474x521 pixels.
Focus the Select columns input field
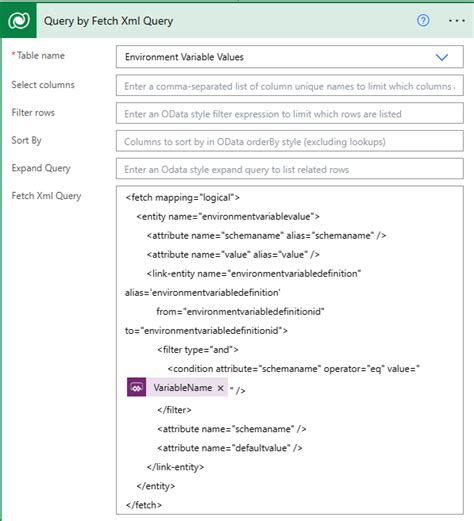click(x=290, y=86)
